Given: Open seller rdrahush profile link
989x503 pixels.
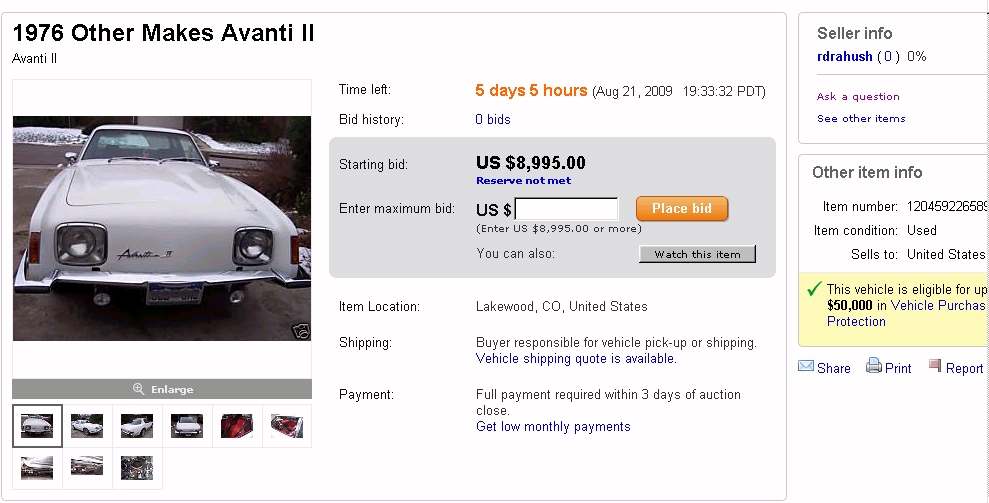Looking at the screenshot, I should [844, 57].
